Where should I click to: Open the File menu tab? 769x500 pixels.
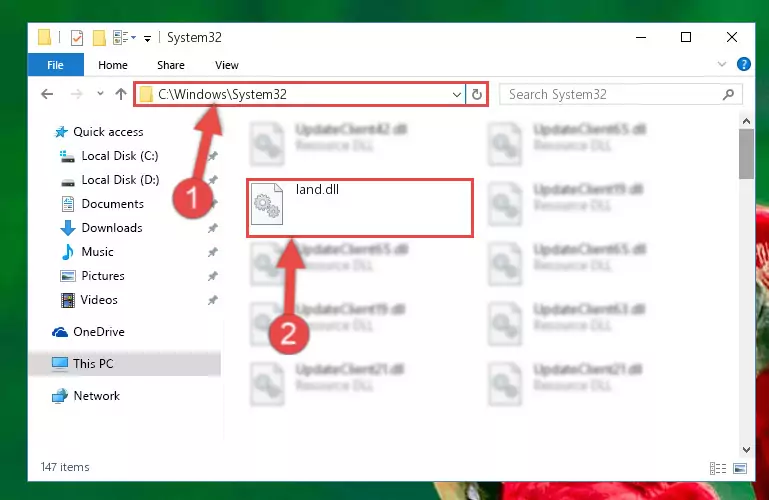tap(55, 65)
